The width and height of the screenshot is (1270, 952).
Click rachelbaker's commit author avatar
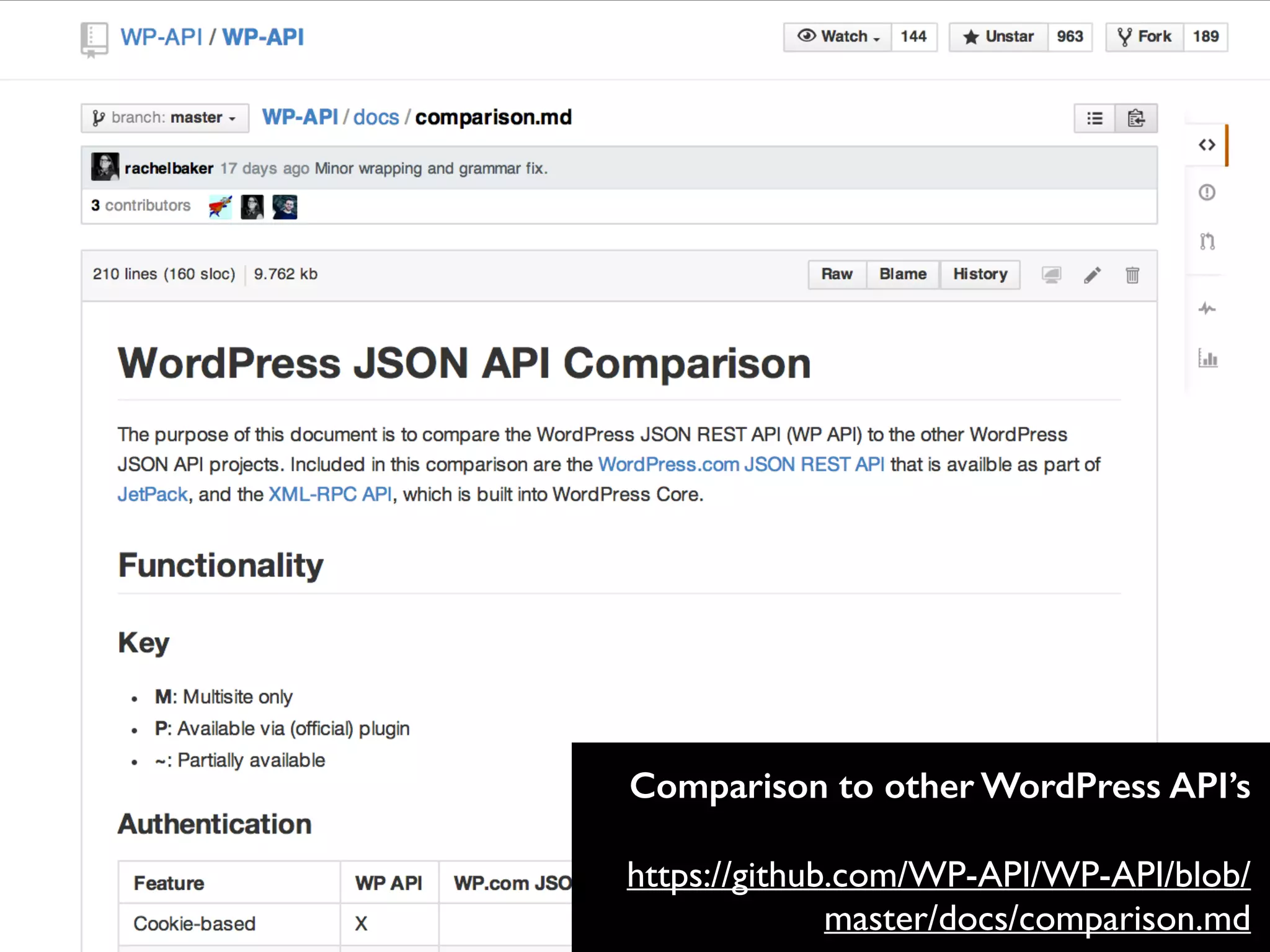tap(105, 167)
